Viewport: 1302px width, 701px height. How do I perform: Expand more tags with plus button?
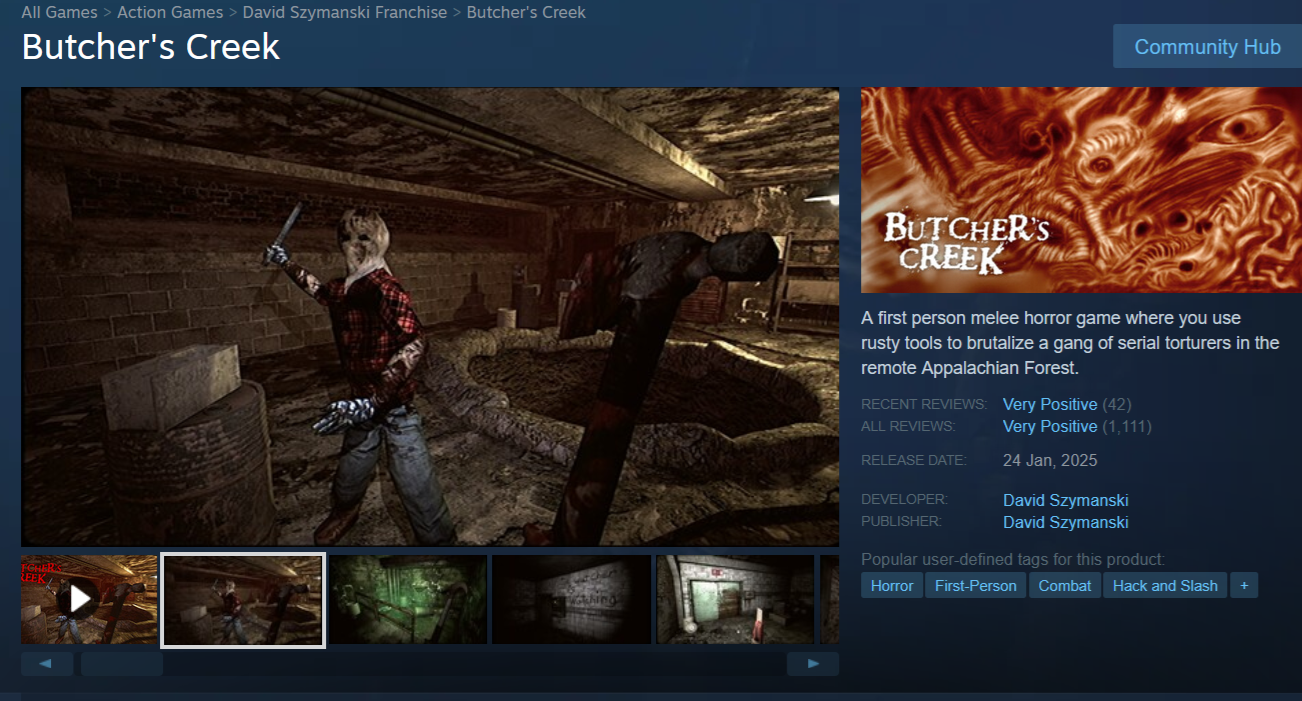(1244, 586)
